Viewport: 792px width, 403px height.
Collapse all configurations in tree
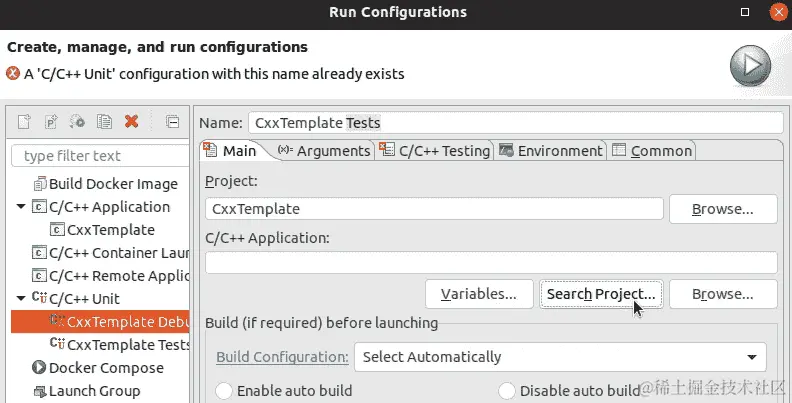click(172, 122)
